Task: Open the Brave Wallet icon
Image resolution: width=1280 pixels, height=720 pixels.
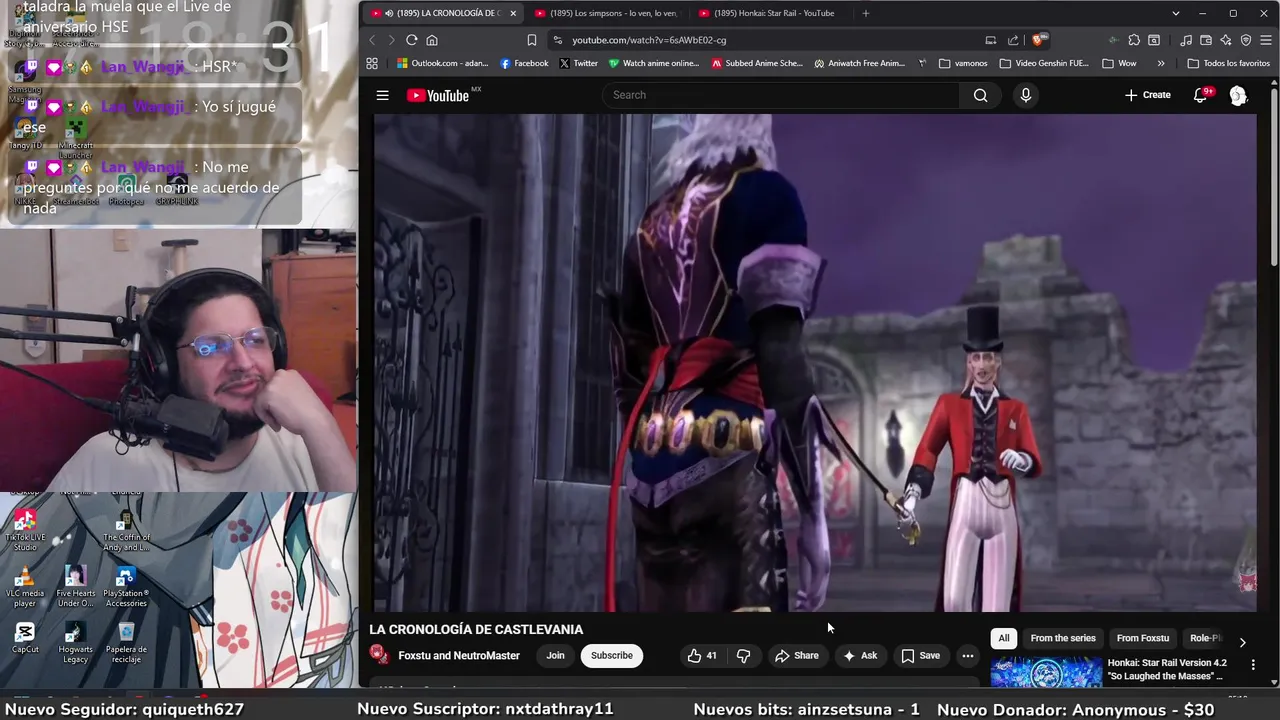Action: pyautogui.click(x=1206, y=40)
